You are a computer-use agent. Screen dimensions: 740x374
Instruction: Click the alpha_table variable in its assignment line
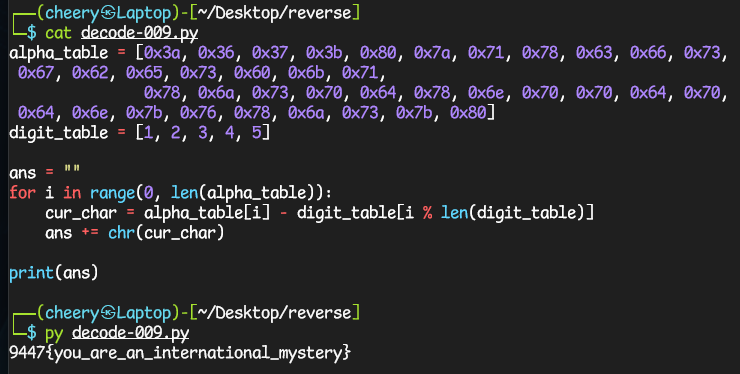coord(59,53)
